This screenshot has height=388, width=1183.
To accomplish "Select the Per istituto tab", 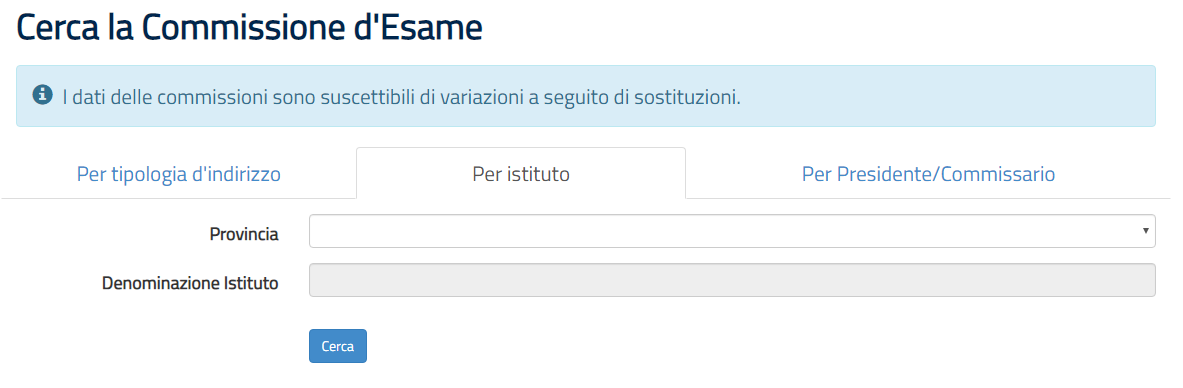I will pos(521,174).
